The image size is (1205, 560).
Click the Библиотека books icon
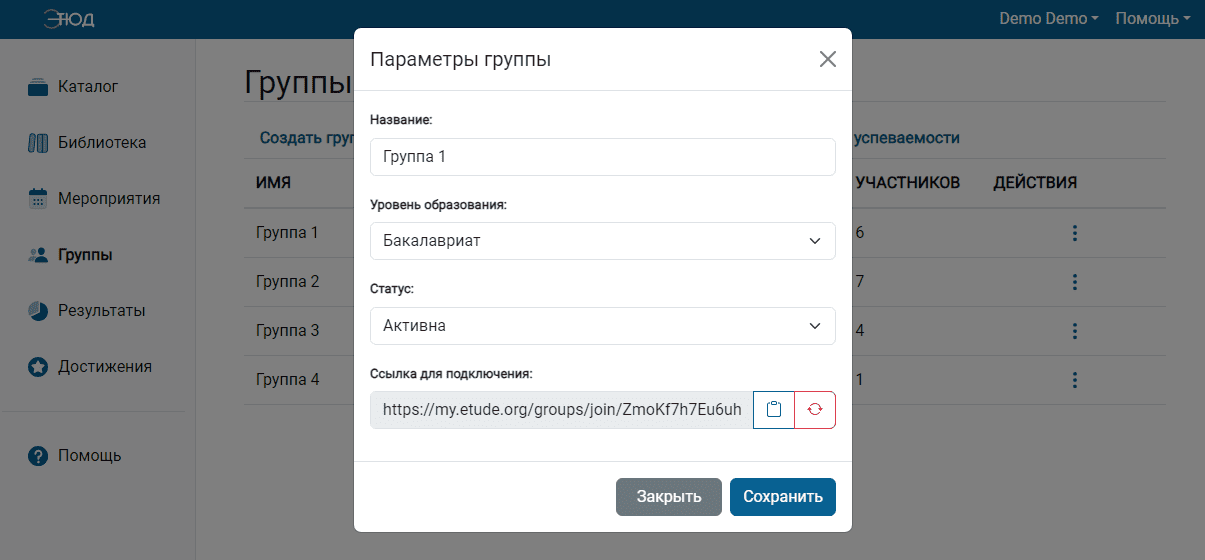pos(38,143)
